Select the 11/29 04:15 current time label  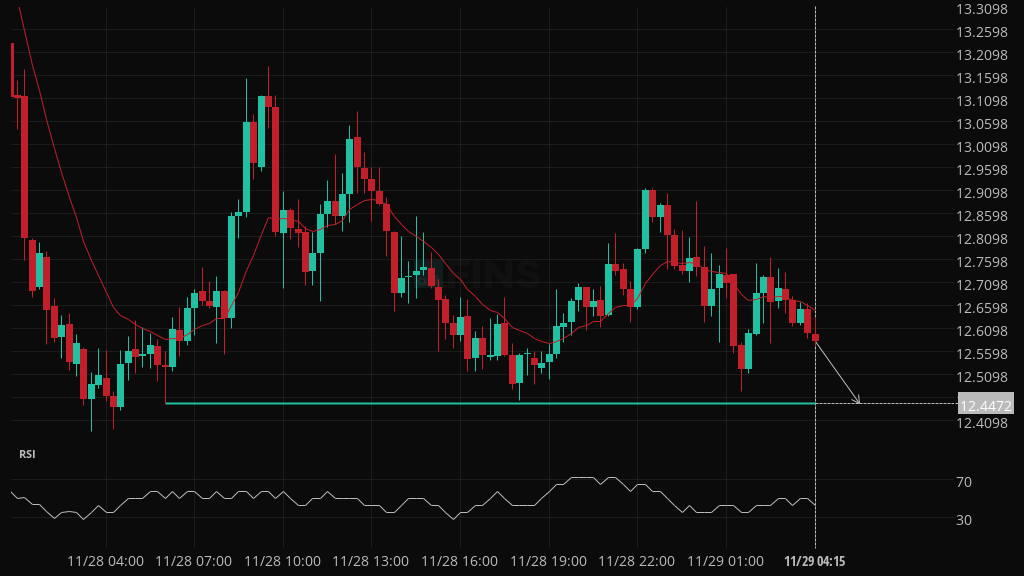(815, 561)
